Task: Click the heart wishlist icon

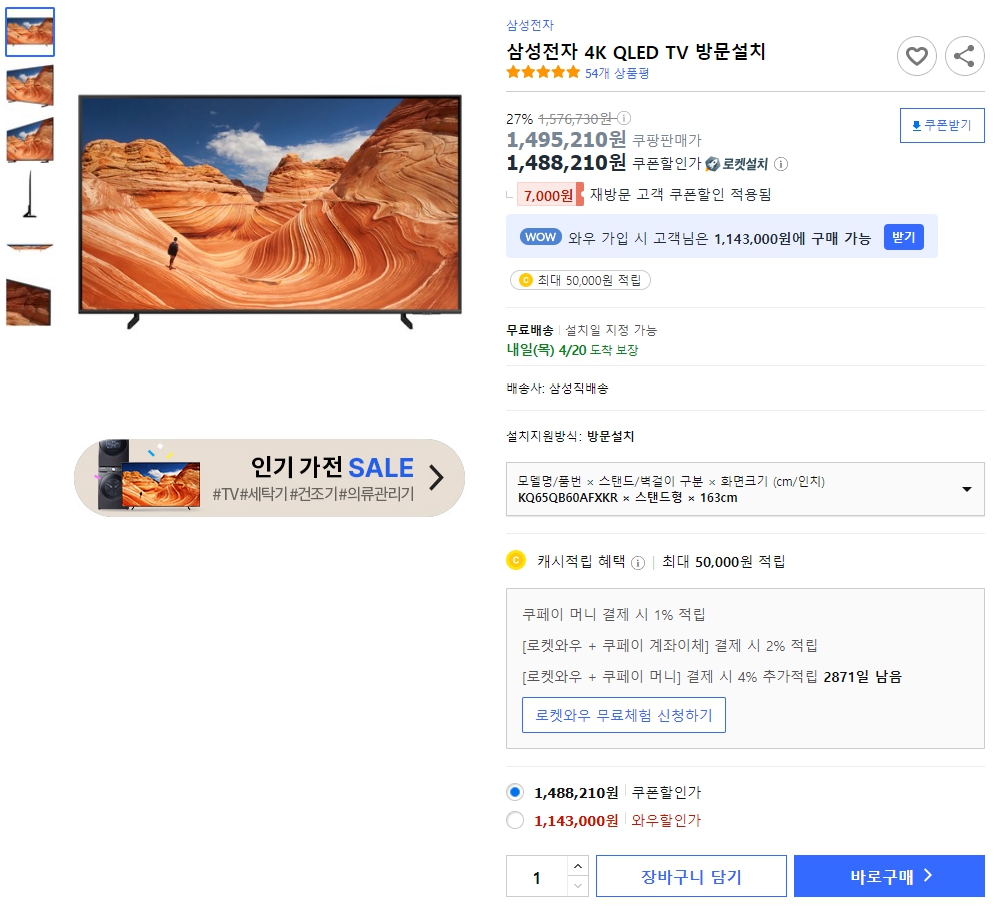Action: click(x=917, y=56)
